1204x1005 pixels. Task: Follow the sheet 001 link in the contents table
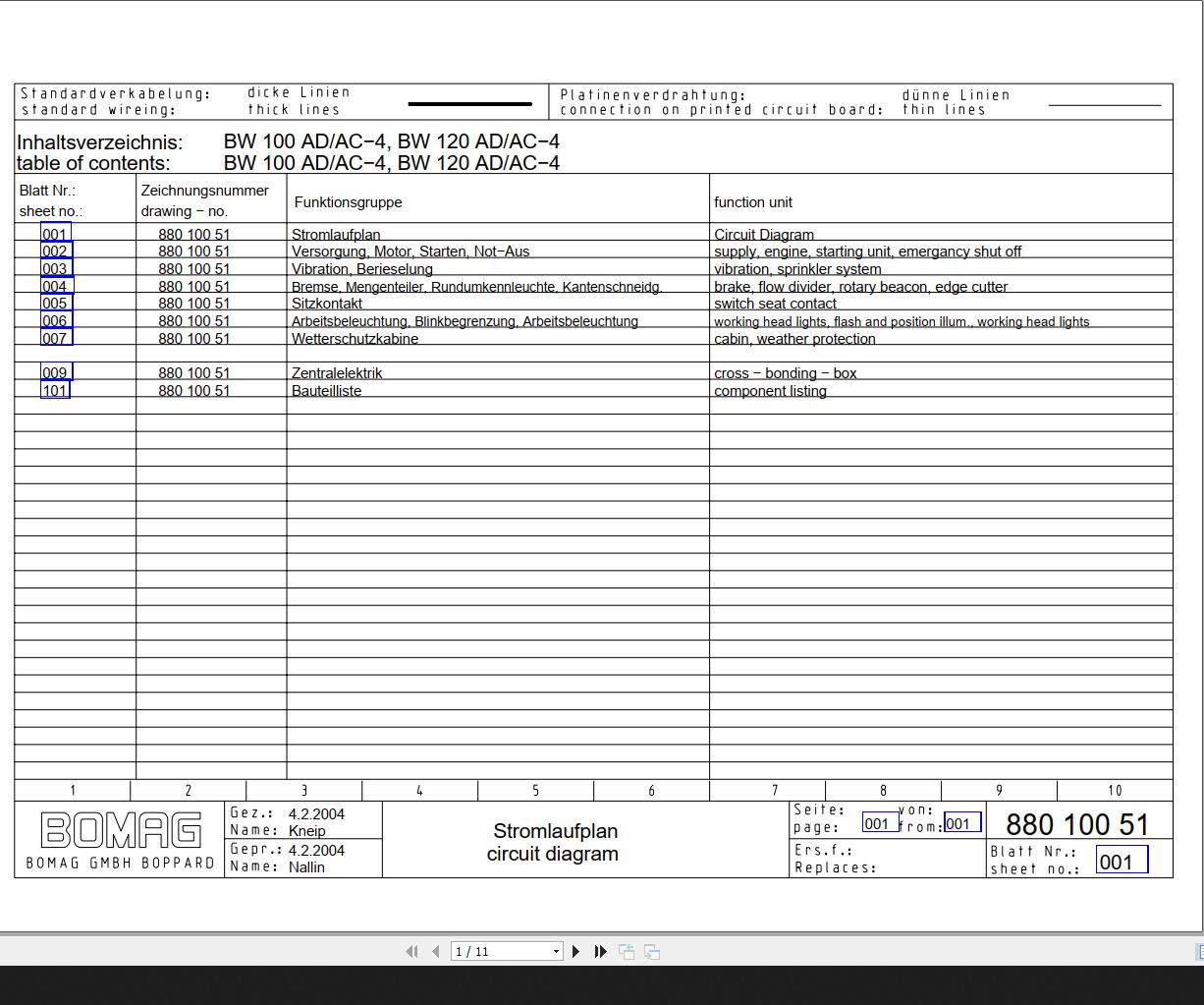pyautogui.click(x=55, y=234)
